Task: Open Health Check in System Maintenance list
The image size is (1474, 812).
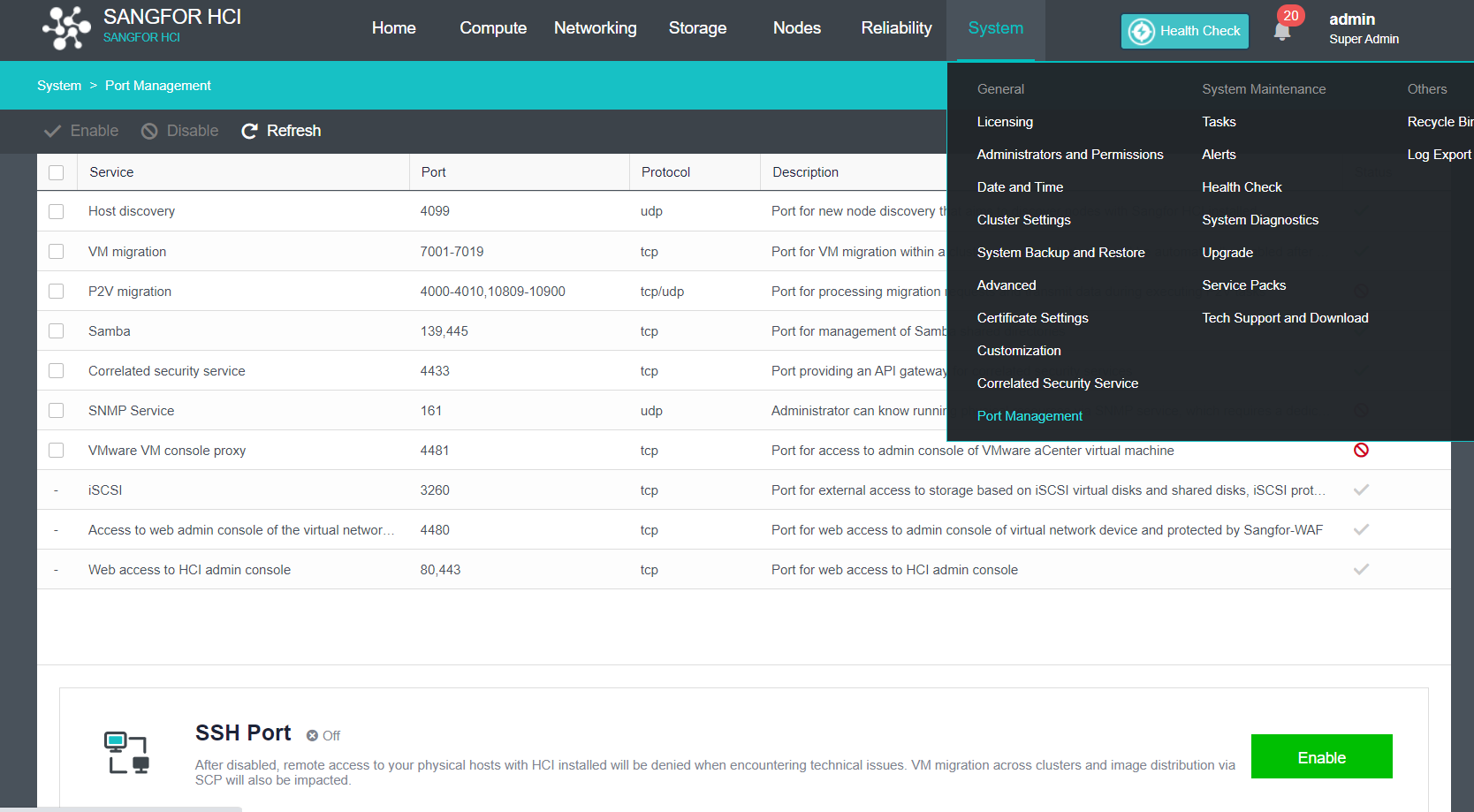Action: [x=1242, y=187]
